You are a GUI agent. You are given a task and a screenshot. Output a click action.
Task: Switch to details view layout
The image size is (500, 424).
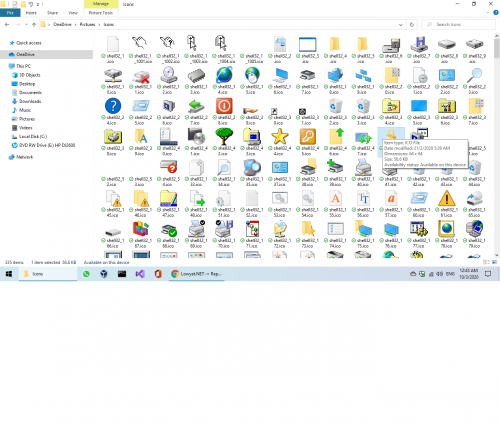coord(486,262)
